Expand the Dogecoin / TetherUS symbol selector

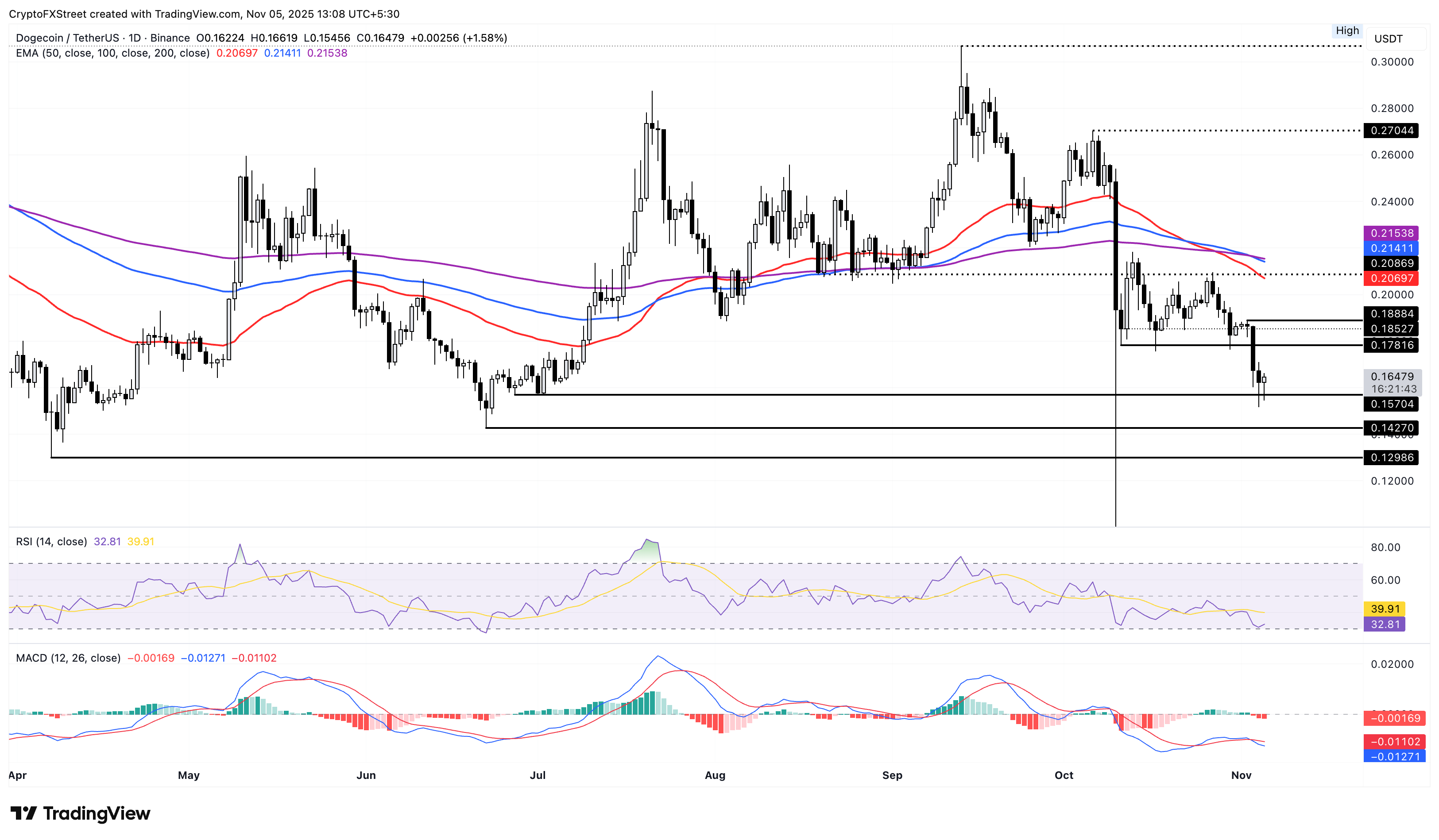[x=69, y=38]
